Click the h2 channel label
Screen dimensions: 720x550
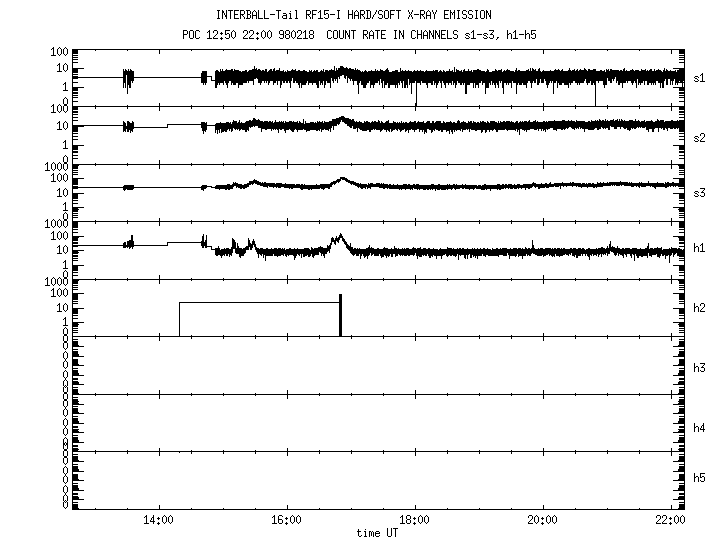tap(700, 308)
